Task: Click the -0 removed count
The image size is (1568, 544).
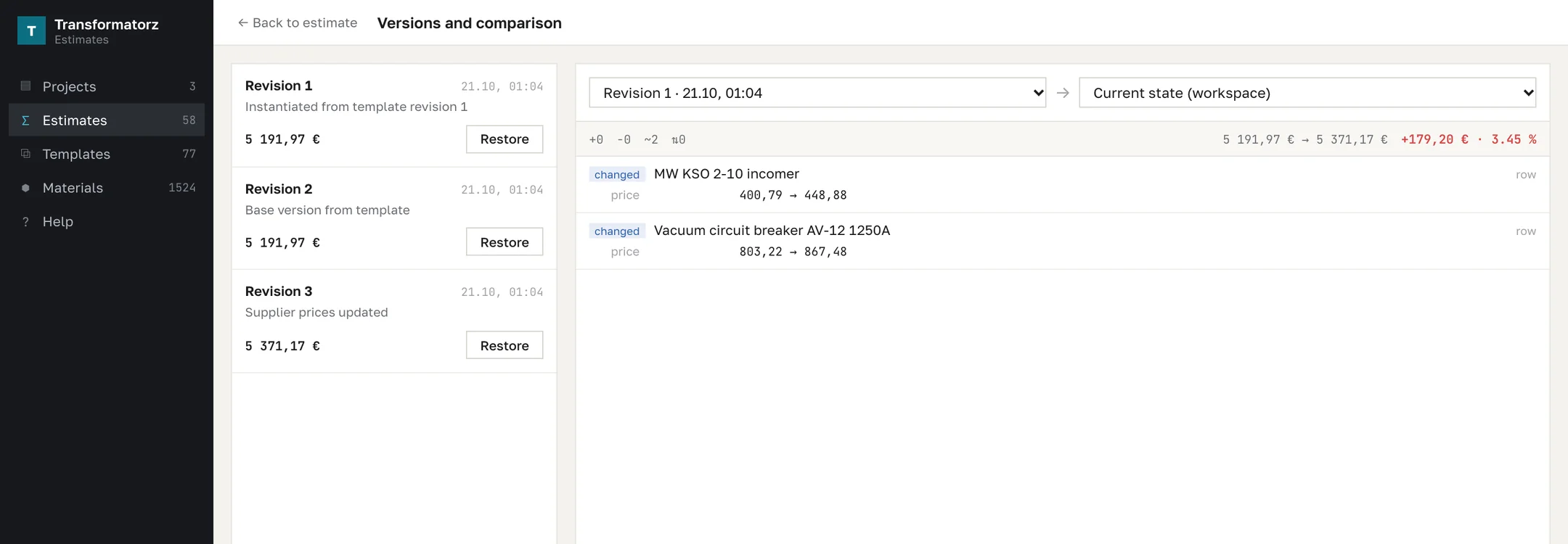Action: [624, 140]
